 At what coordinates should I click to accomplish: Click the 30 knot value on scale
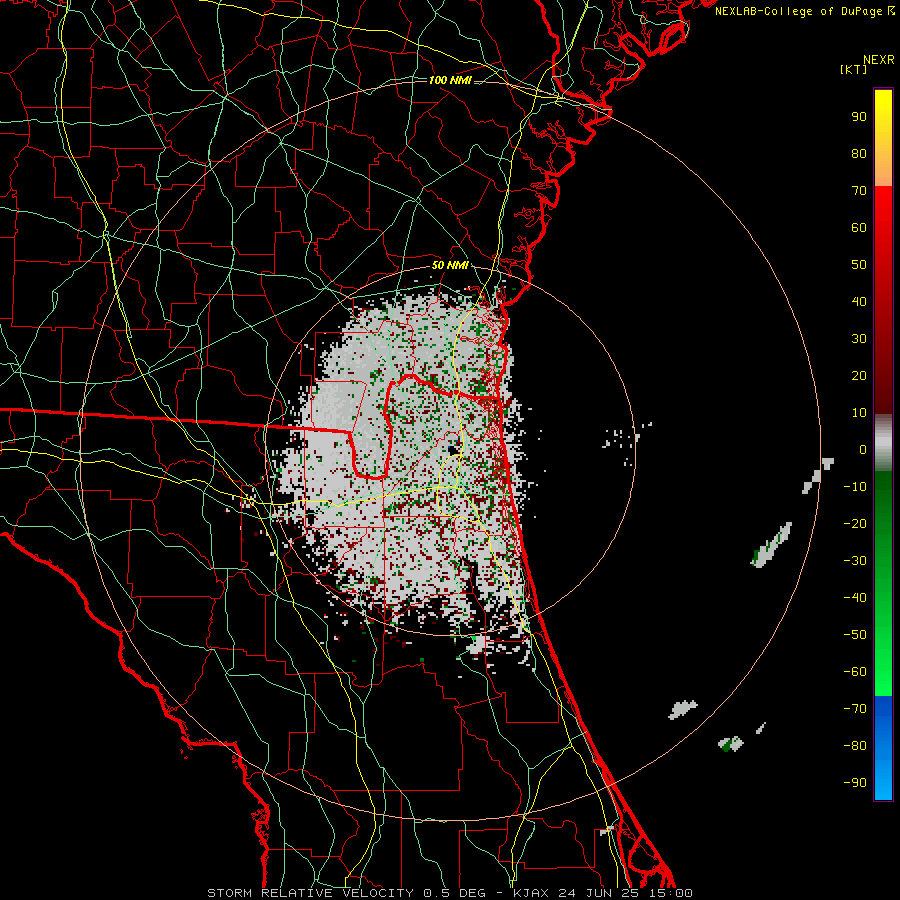(x=859, y=339)
